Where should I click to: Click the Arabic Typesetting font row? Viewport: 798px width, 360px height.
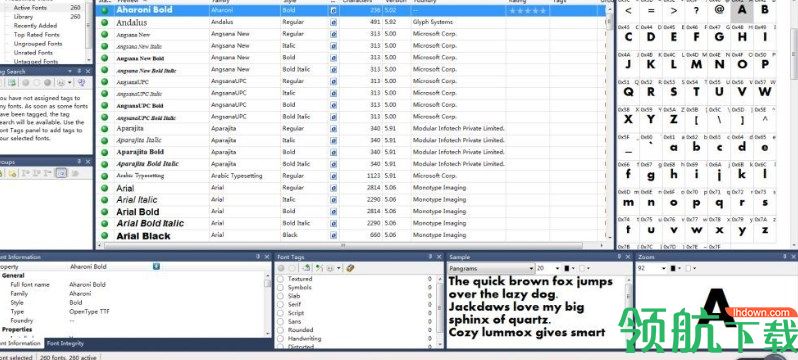coord(353,176)
